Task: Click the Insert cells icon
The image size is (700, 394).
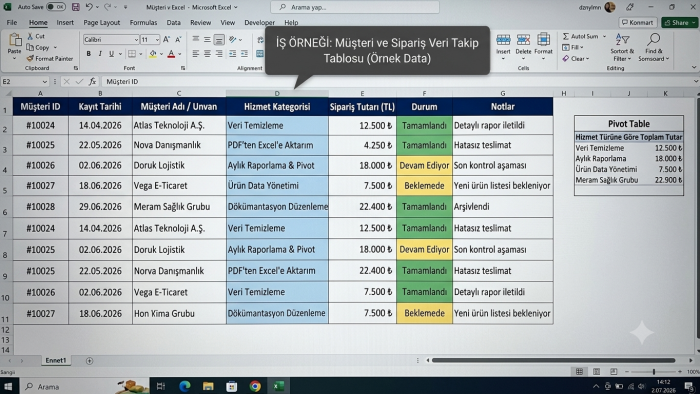Action: coord(503,40)
